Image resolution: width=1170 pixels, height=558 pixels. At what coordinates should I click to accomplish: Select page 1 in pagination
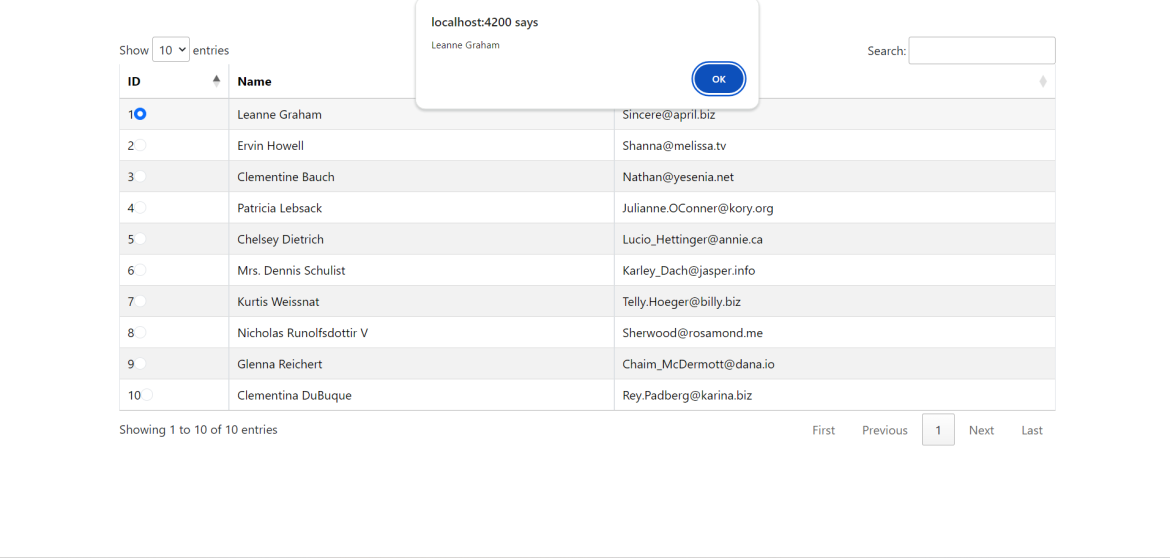[938, 430]
